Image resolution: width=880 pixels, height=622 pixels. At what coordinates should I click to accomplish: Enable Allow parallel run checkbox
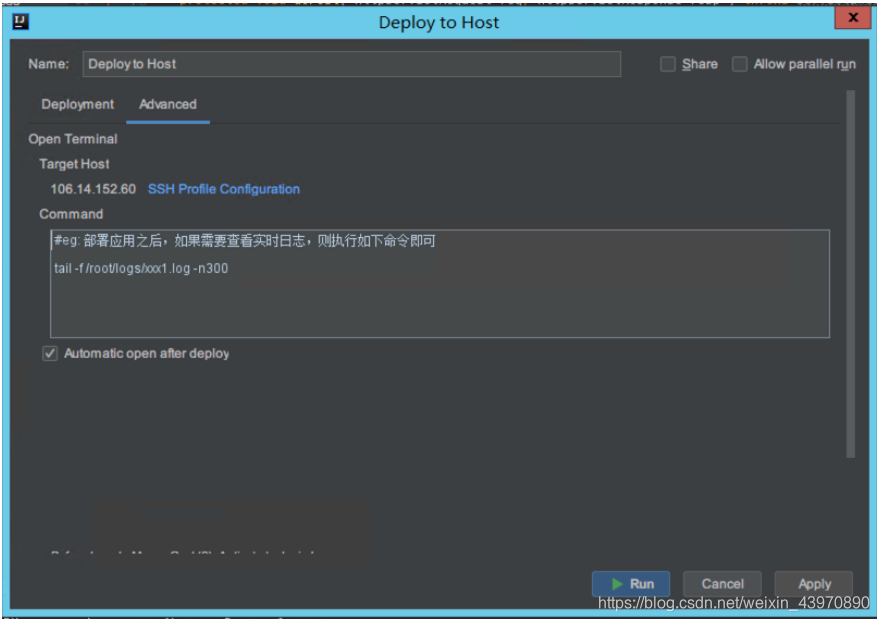(739, 64)
